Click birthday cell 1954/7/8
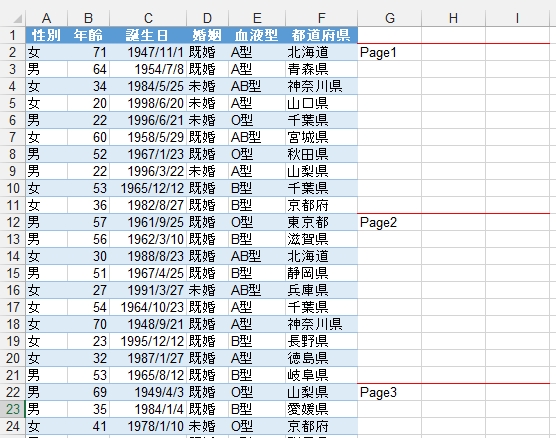This screenshot has width=556, height=438. [x=148, y=69]
